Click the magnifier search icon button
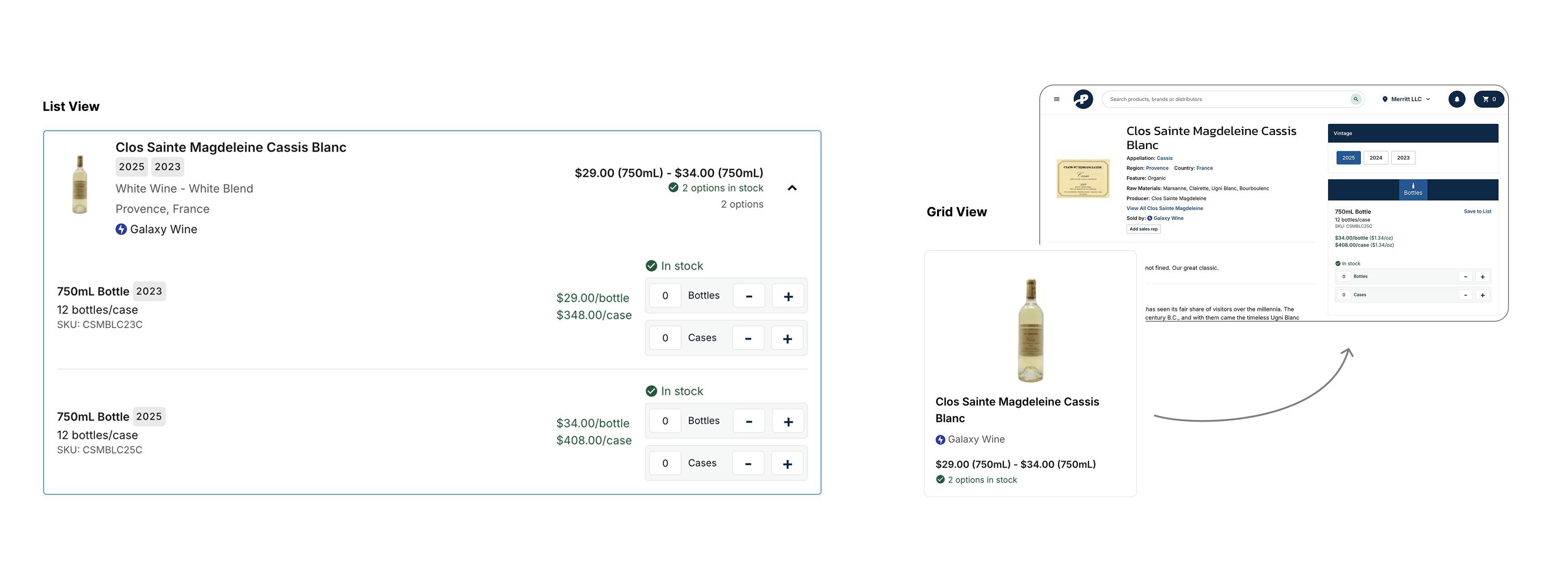This screenshot has width=1568, height=568. click(x=1355, y=99)
